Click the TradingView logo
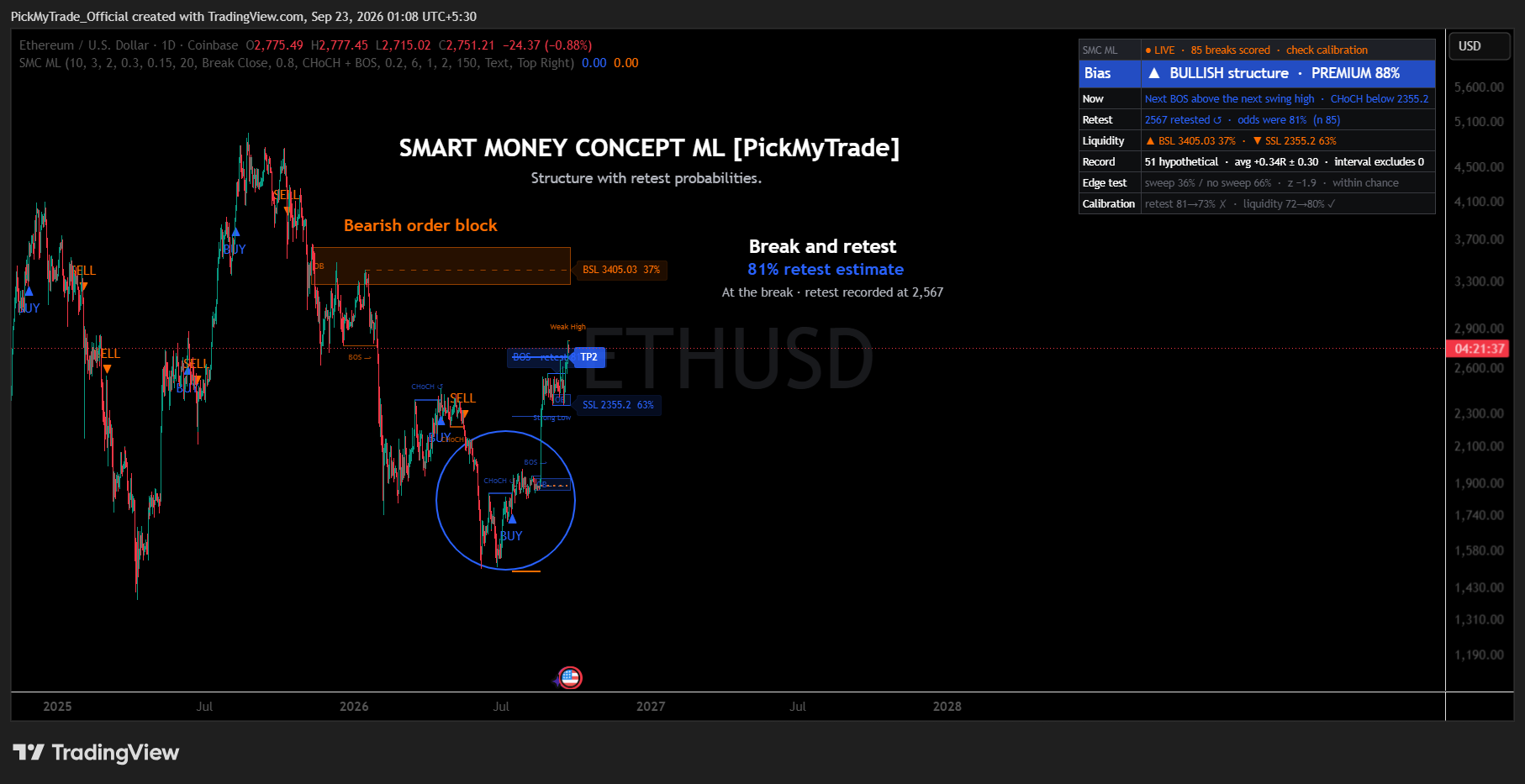 tap(96, 752)
